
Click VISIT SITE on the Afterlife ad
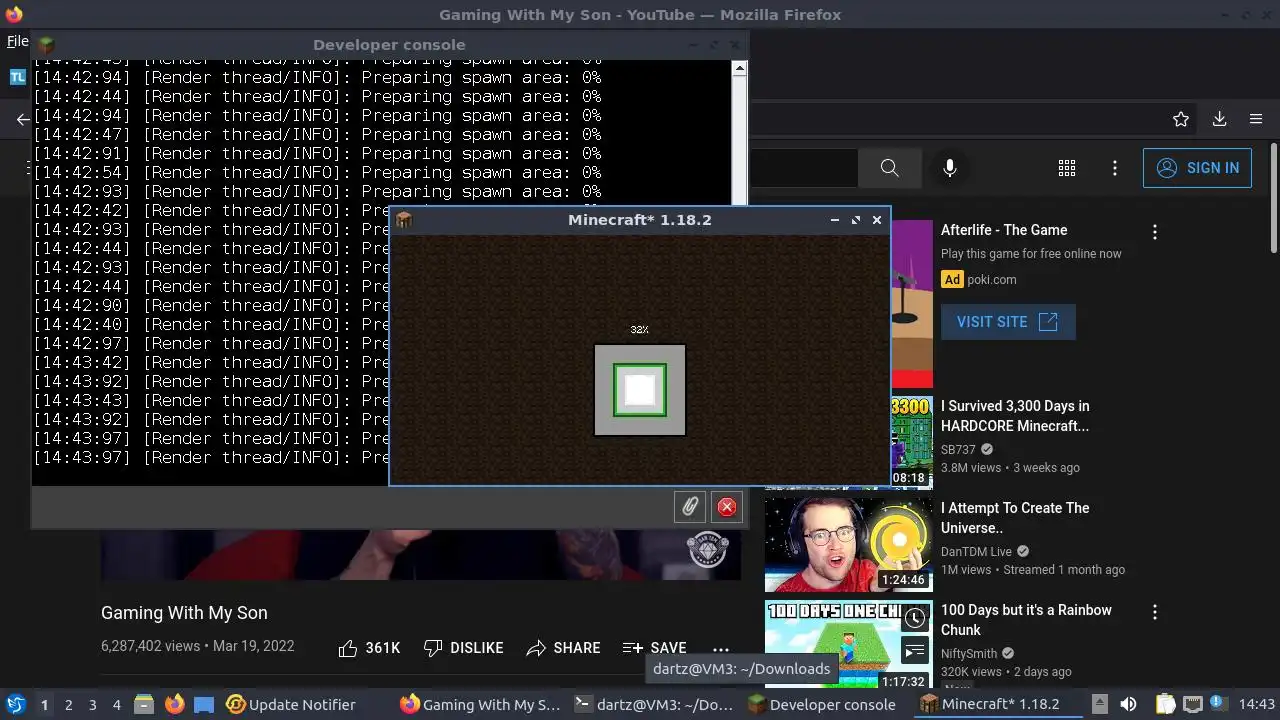click(x=1008, y=322)
